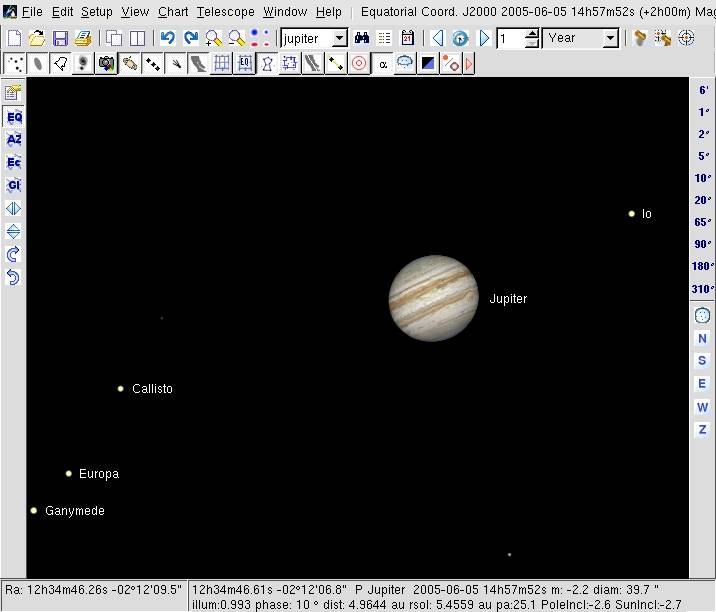This screenshot has width=716, height=612.
Task: Toggle nebulae display
Action: (37, 64)
